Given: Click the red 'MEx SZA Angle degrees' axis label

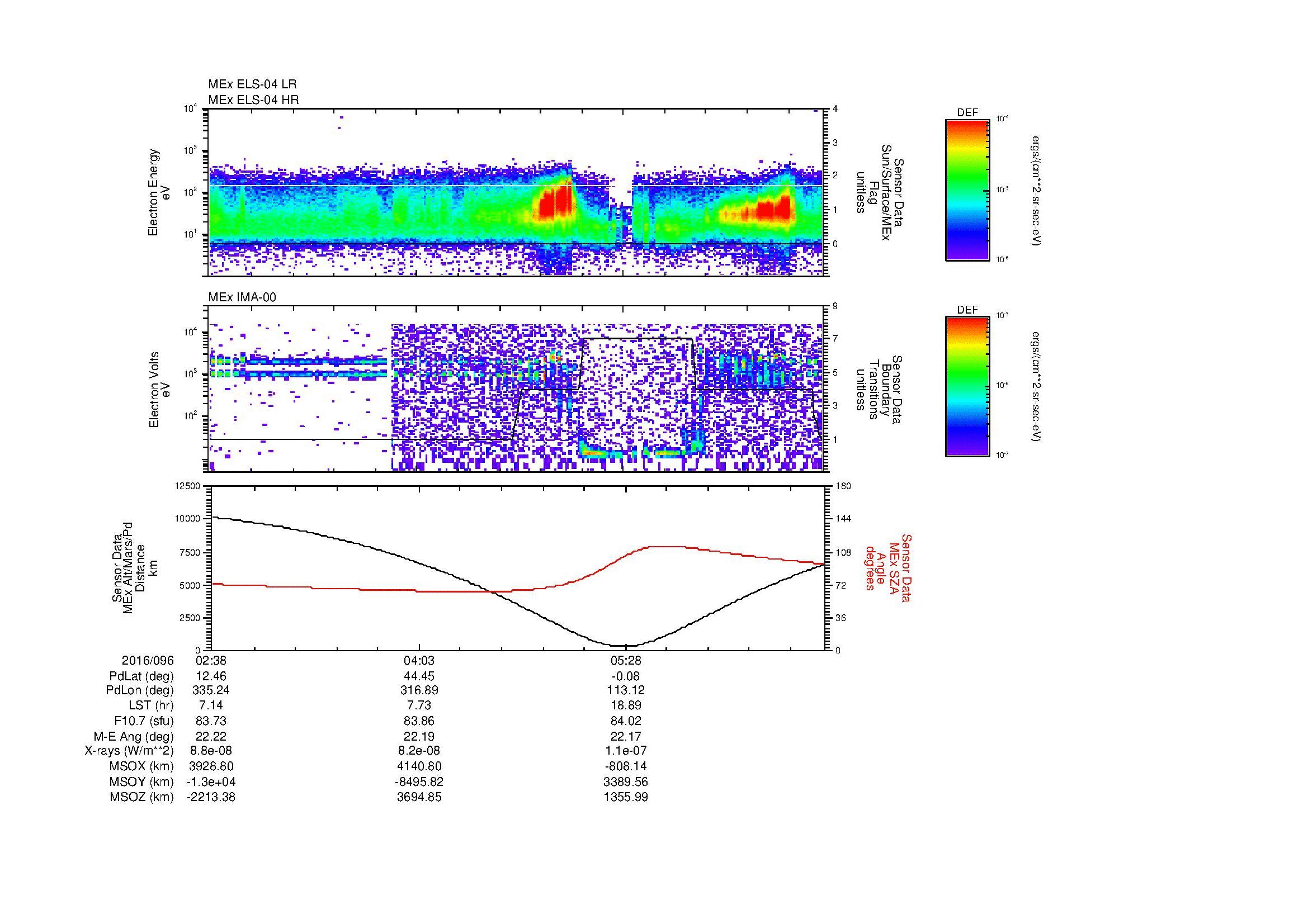Looking at the screenshot, I should click(x=888, y=567).
